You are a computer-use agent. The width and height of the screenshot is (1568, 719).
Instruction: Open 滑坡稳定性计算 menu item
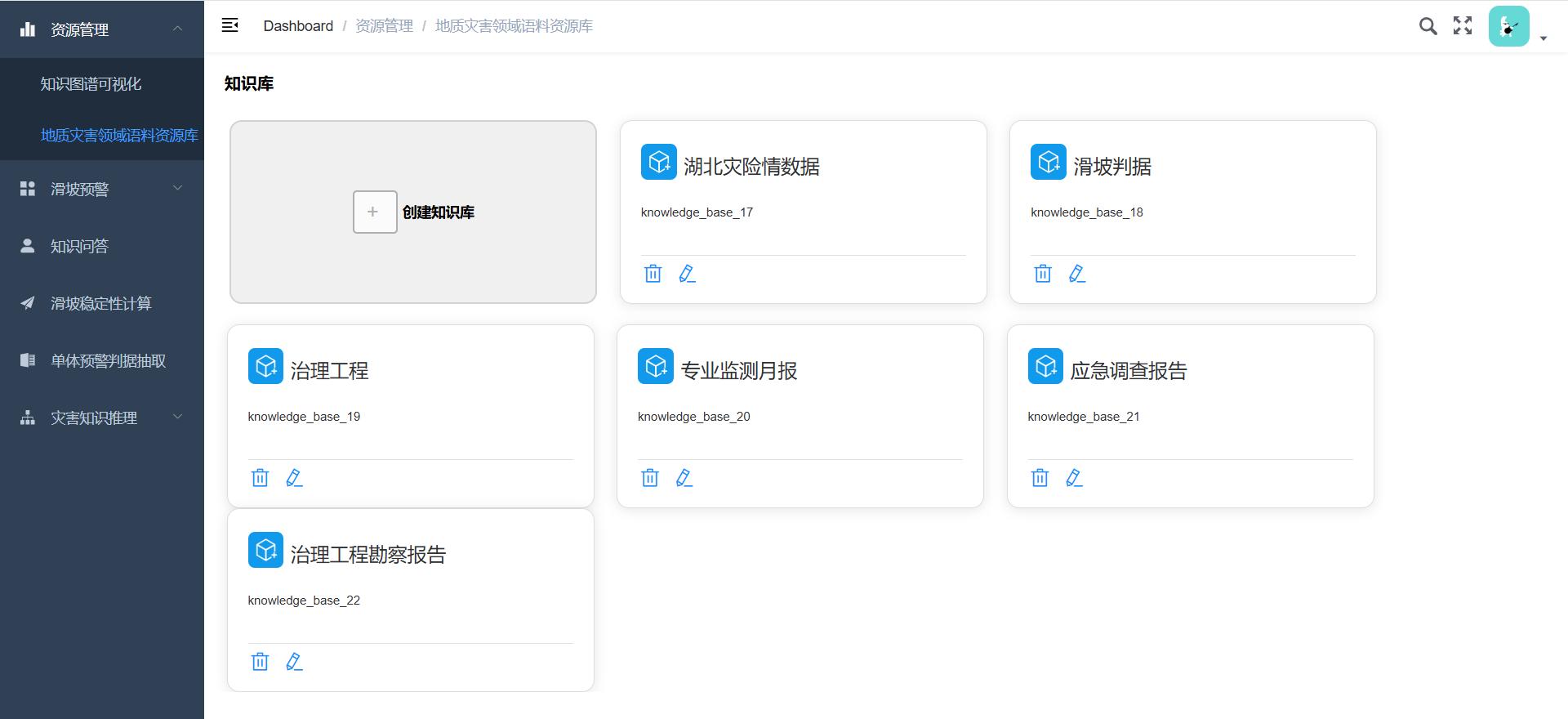coord(100,303)
